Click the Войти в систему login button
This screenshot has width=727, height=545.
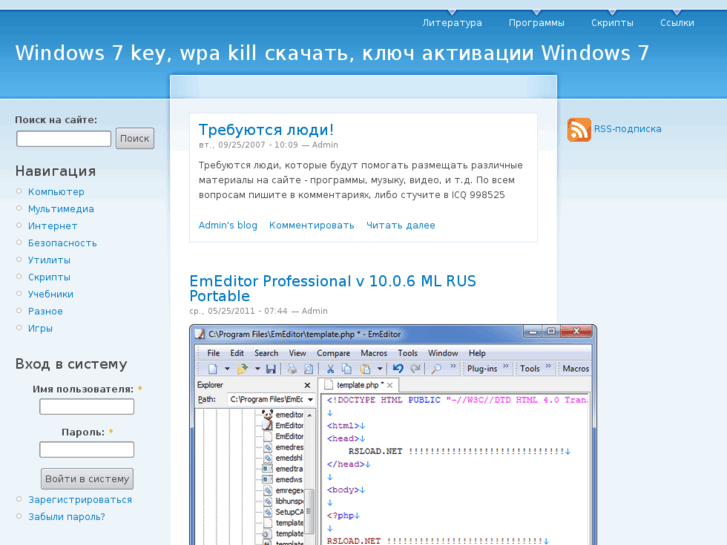click(x=87, y=479)
